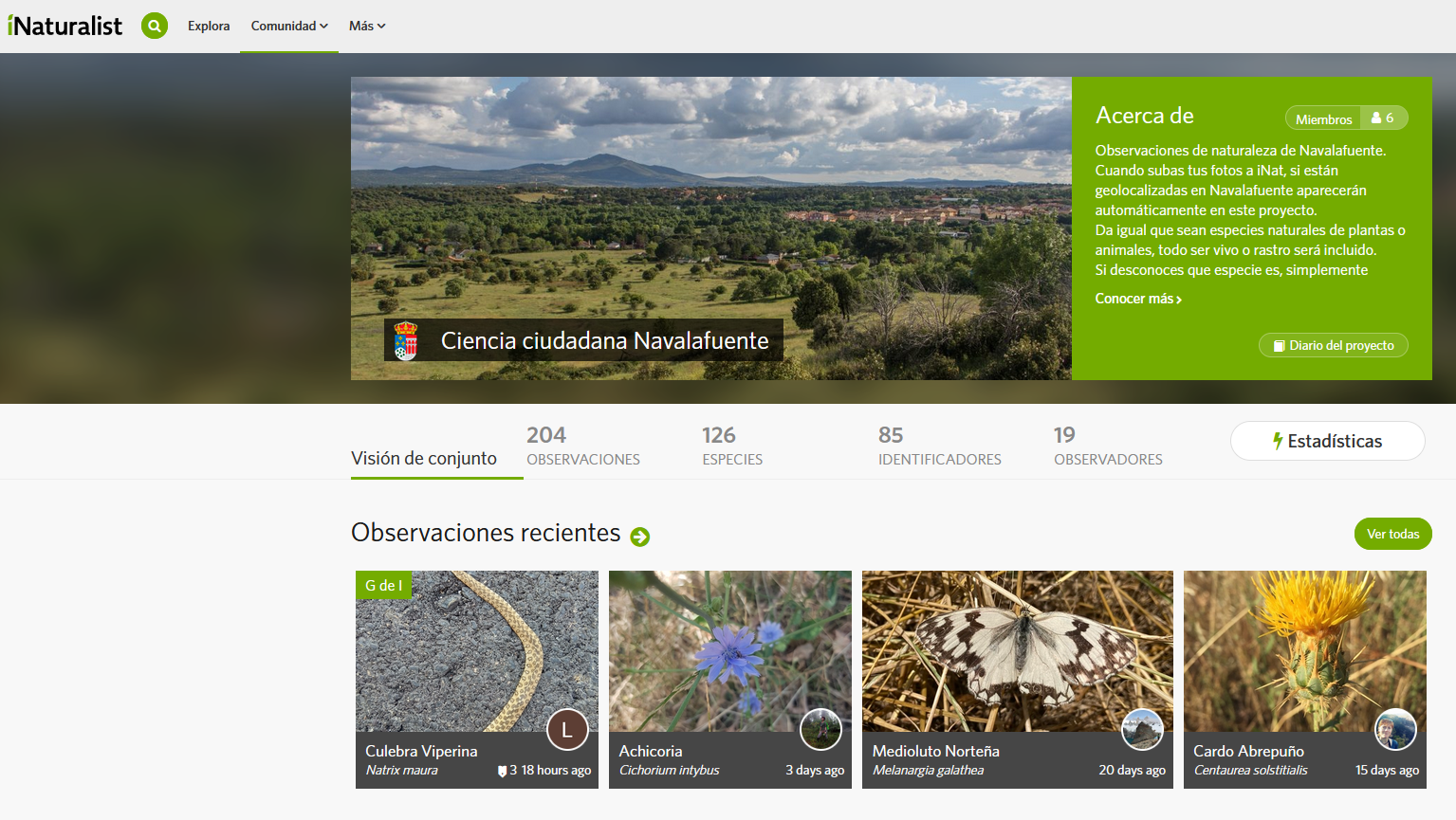Click the Ciencia ciudadana Navalafuente title
1456x820 pixels.
point(604,340)
